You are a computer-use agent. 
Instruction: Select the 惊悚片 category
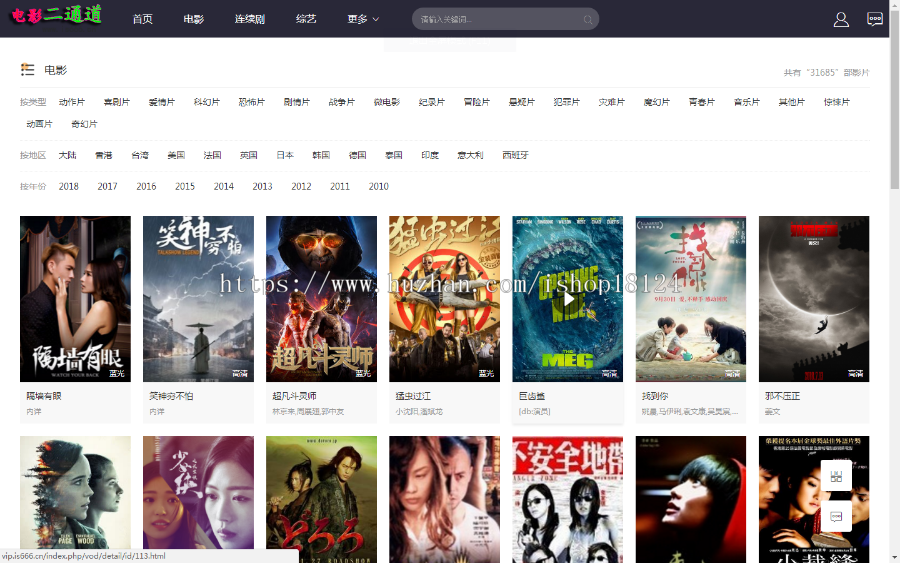837,102
